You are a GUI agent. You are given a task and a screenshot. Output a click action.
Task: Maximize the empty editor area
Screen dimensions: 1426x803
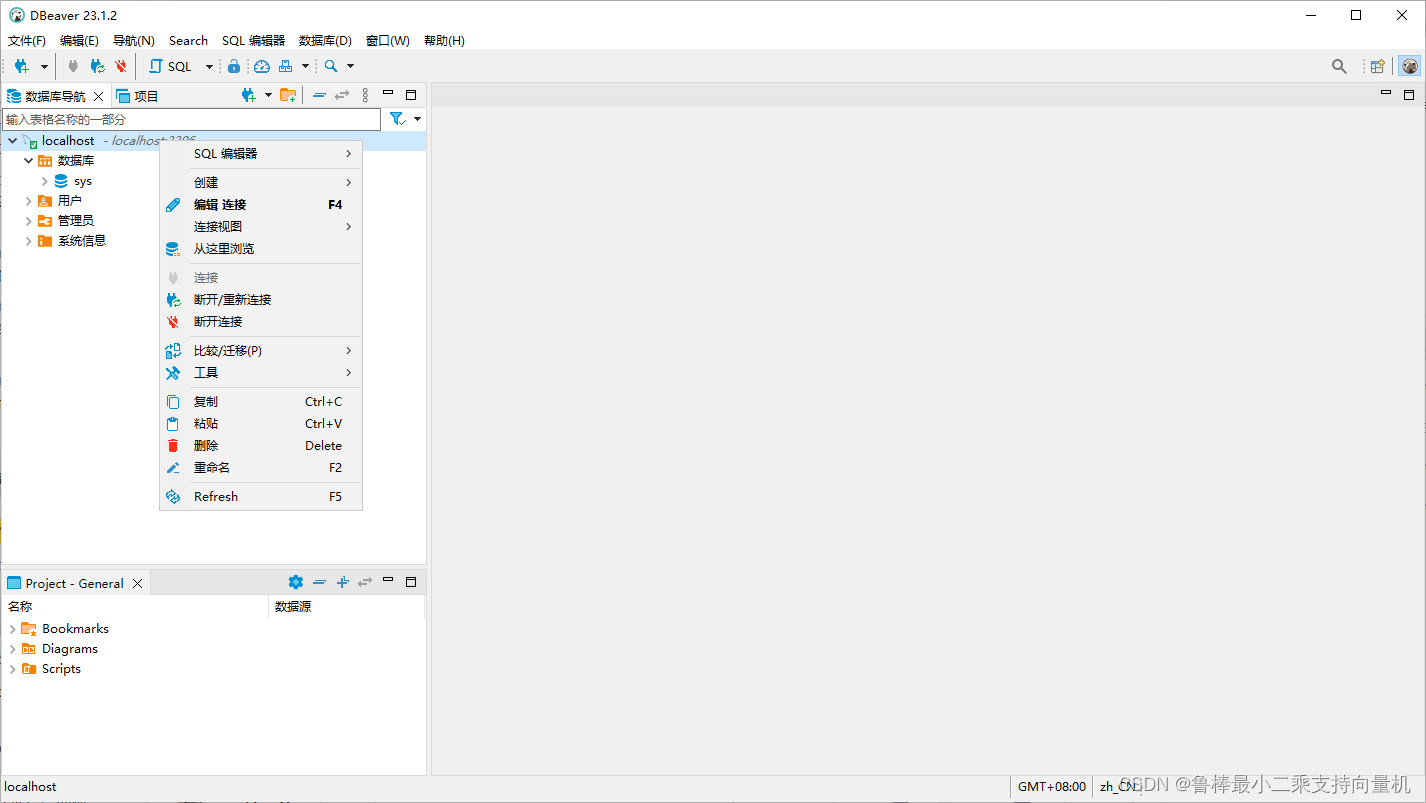tap(1409, 95)
